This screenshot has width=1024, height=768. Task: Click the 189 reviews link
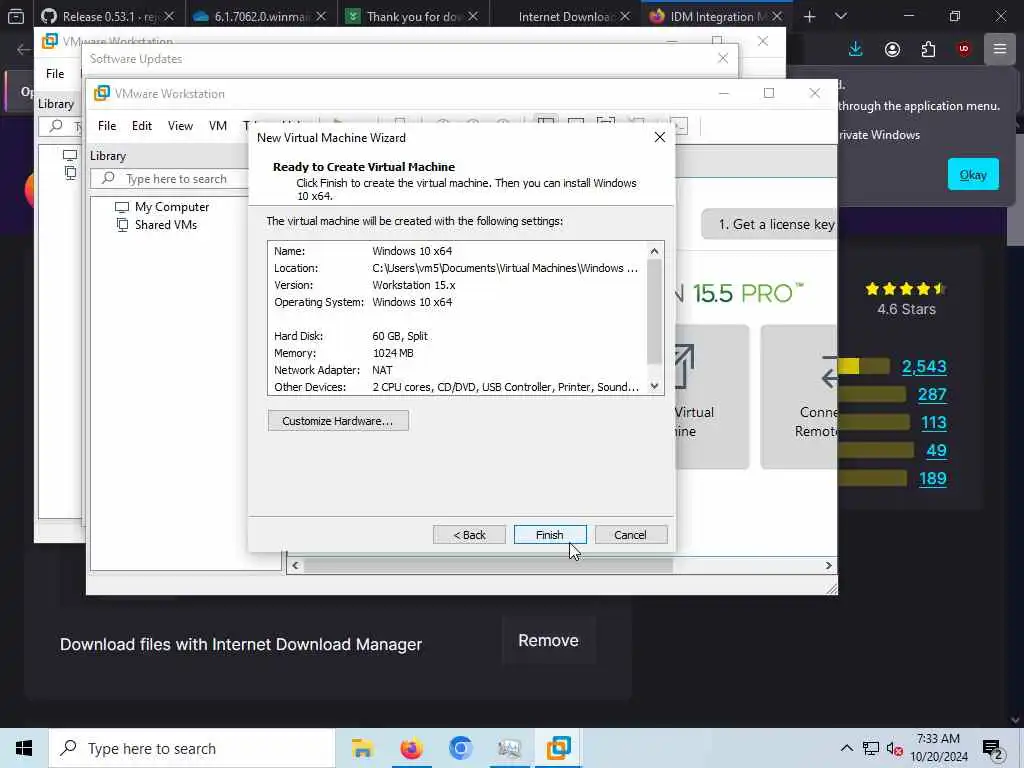(933, 478)
